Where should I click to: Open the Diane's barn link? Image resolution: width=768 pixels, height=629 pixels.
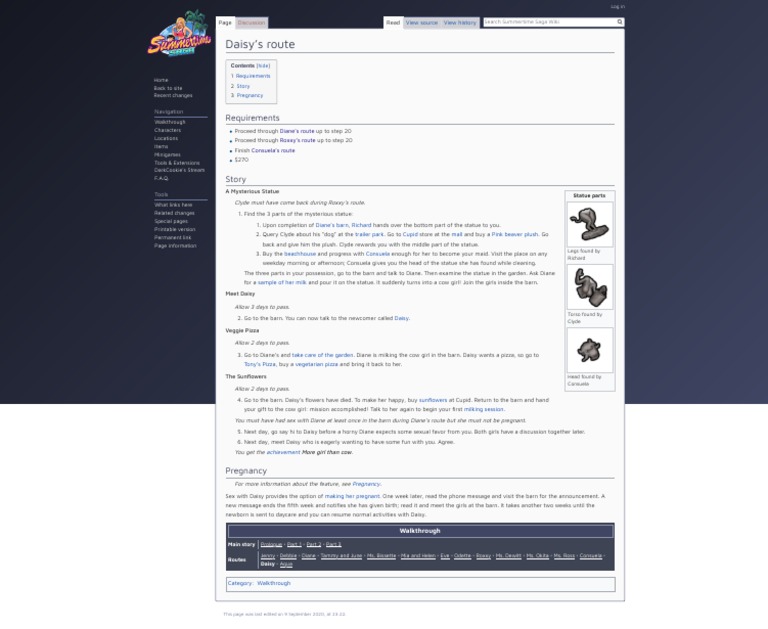(332, 225)
